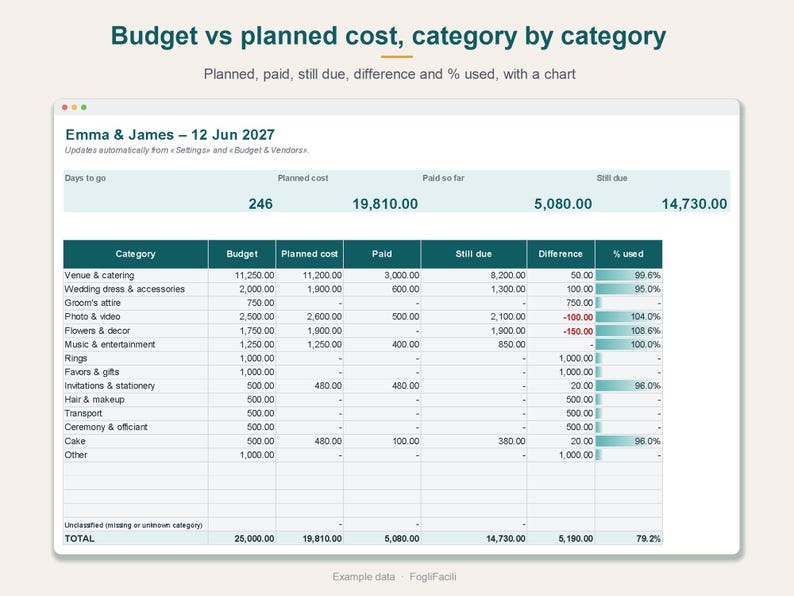Screen dimensions: 794x596
Task: Click Venue & catering still due 8,200.00
Action: [473, 275]
